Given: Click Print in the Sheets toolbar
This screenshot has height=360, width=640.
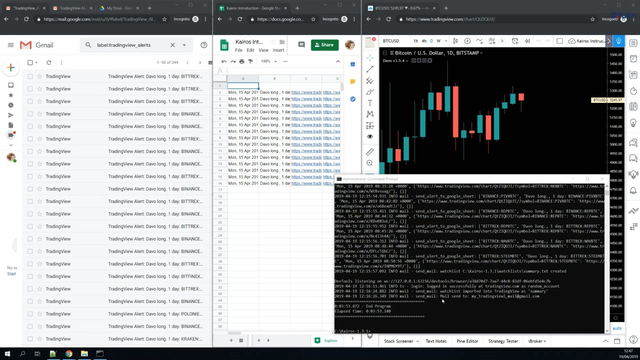Looking at the screenshot, I should 242,61.
